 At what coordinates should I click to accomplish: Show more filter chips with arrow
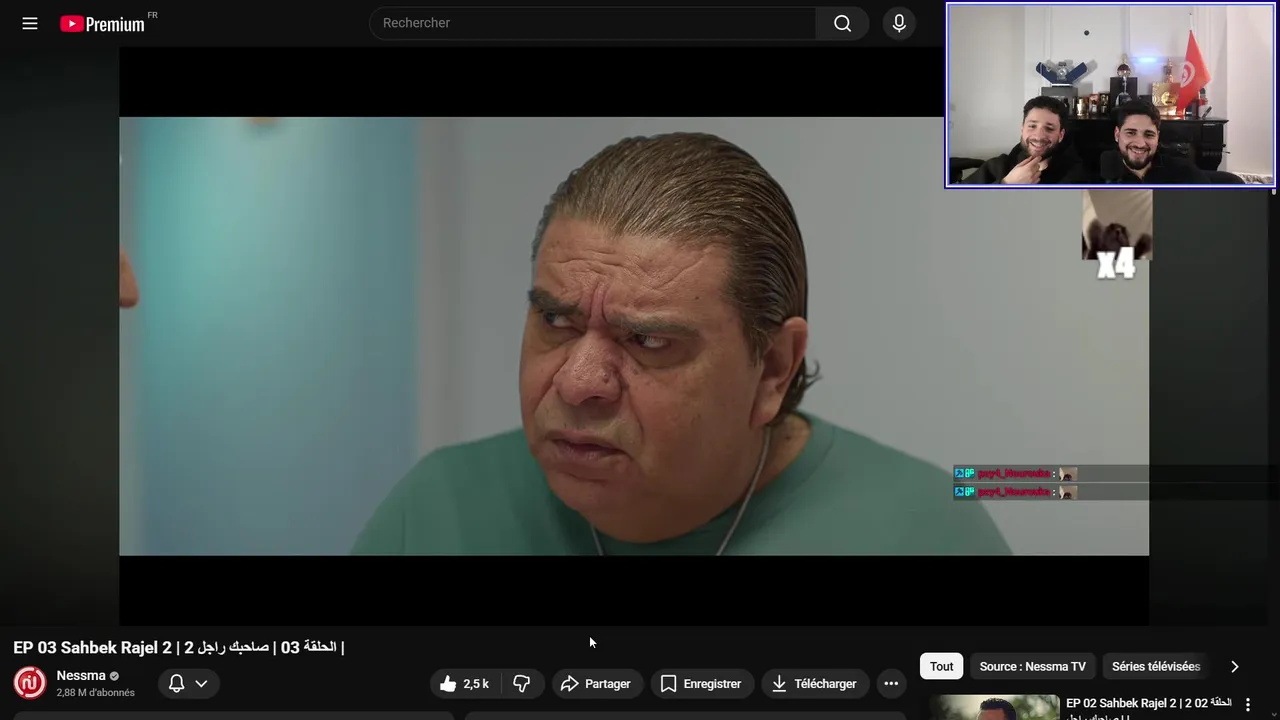coord(1234,666)
